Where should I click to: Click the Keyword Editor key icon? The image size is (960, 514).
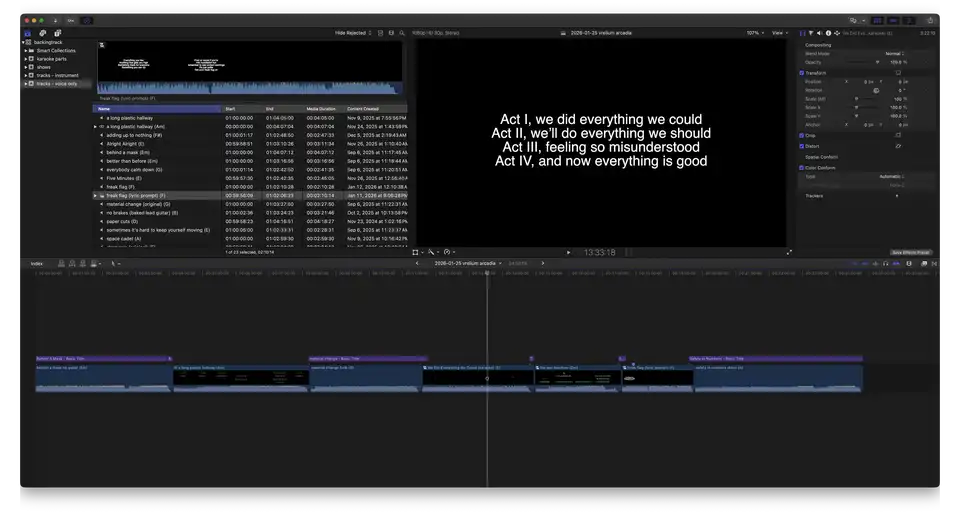71,20
